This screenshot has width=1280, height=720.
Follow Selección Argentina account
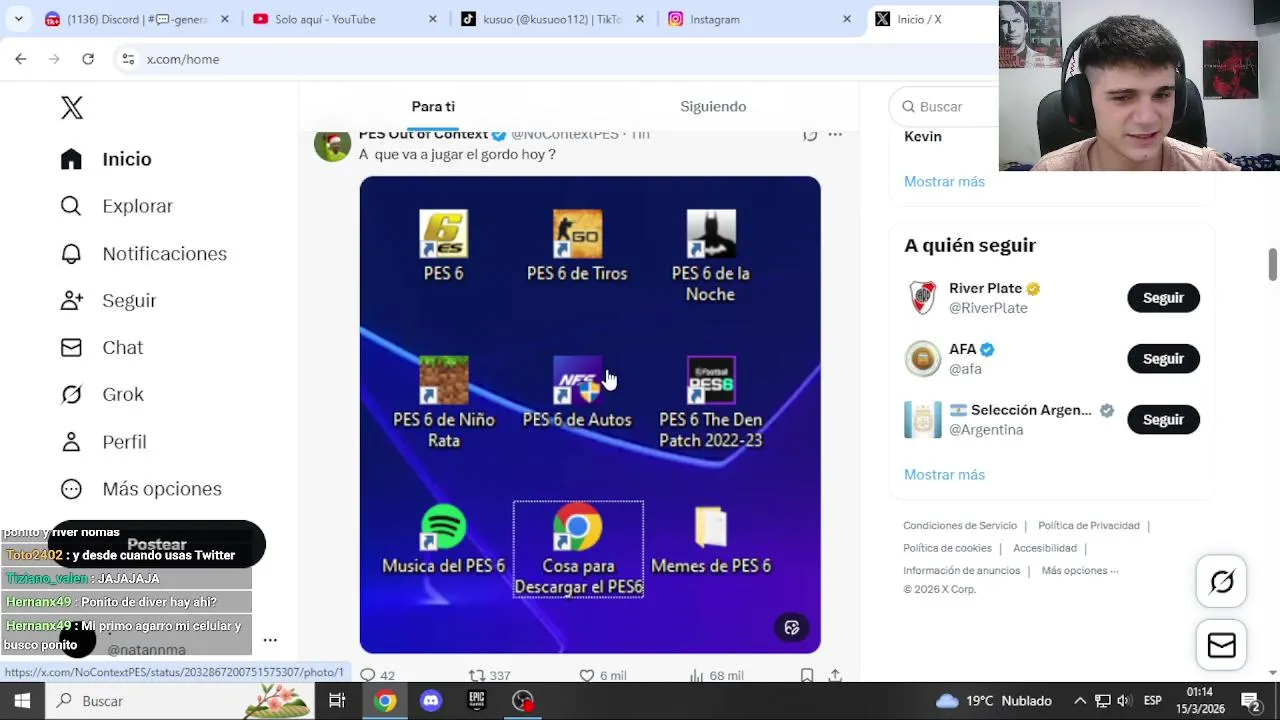[x=1163, y=420]
